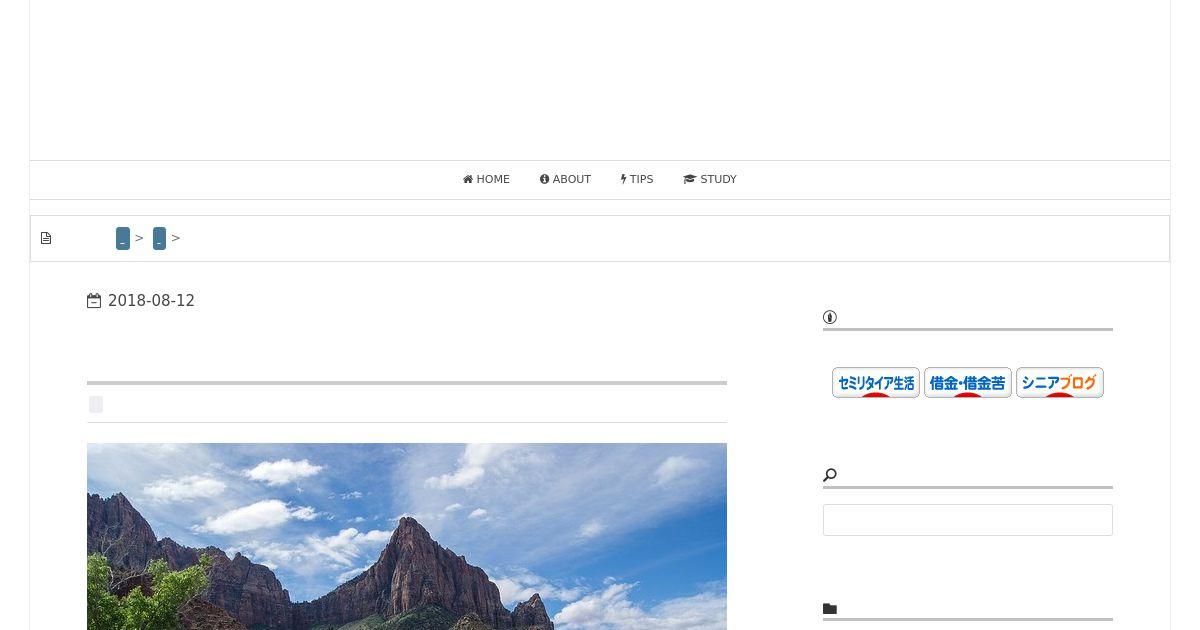
Task: Open the mountain landscape featured image
Action: 407,536
